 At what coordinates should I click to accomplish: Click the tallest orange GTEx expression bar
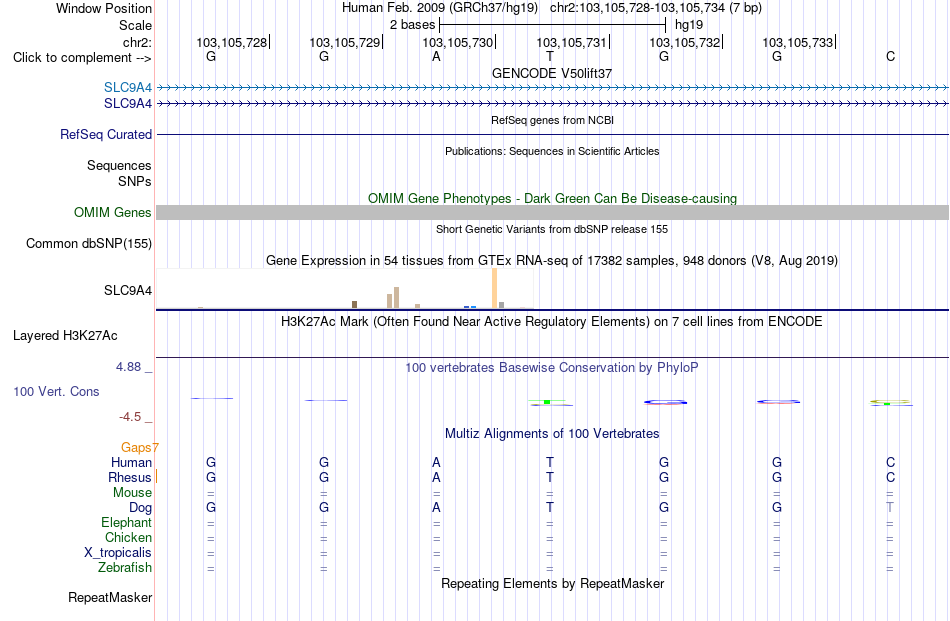(x=494, y=288)
